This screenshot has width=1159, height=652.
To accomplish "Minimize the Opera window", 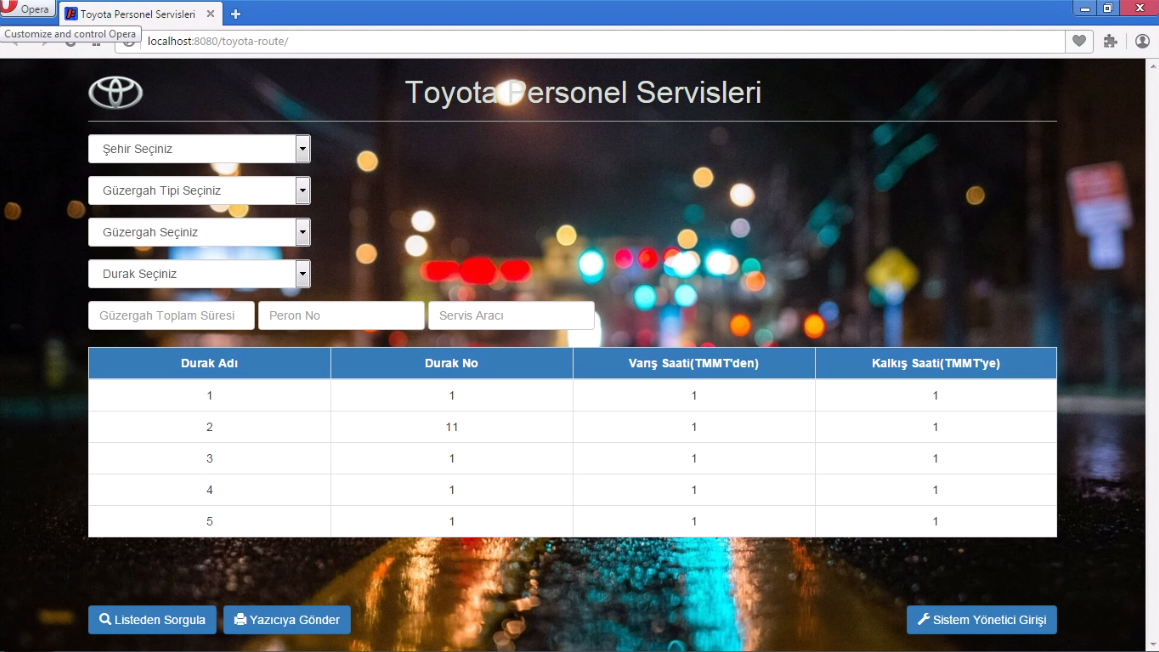I will (1084, 8).
